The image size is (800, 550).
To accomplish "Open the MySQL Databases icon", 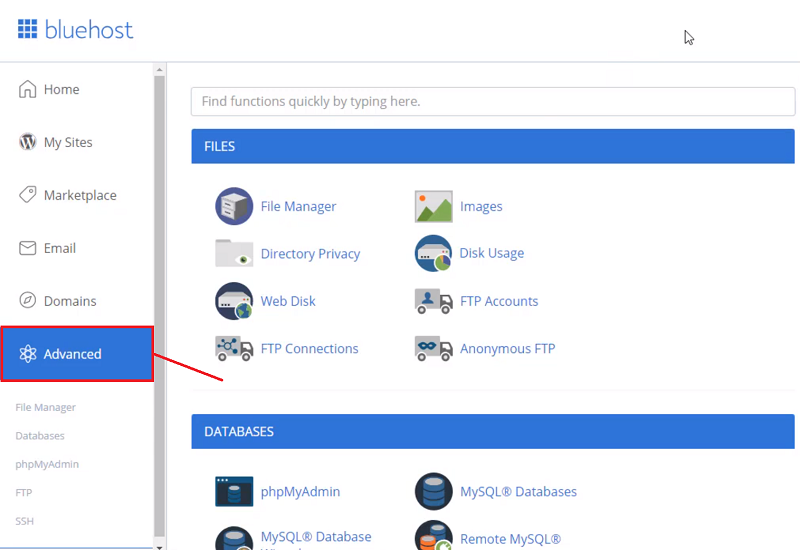I will (433, 491).
